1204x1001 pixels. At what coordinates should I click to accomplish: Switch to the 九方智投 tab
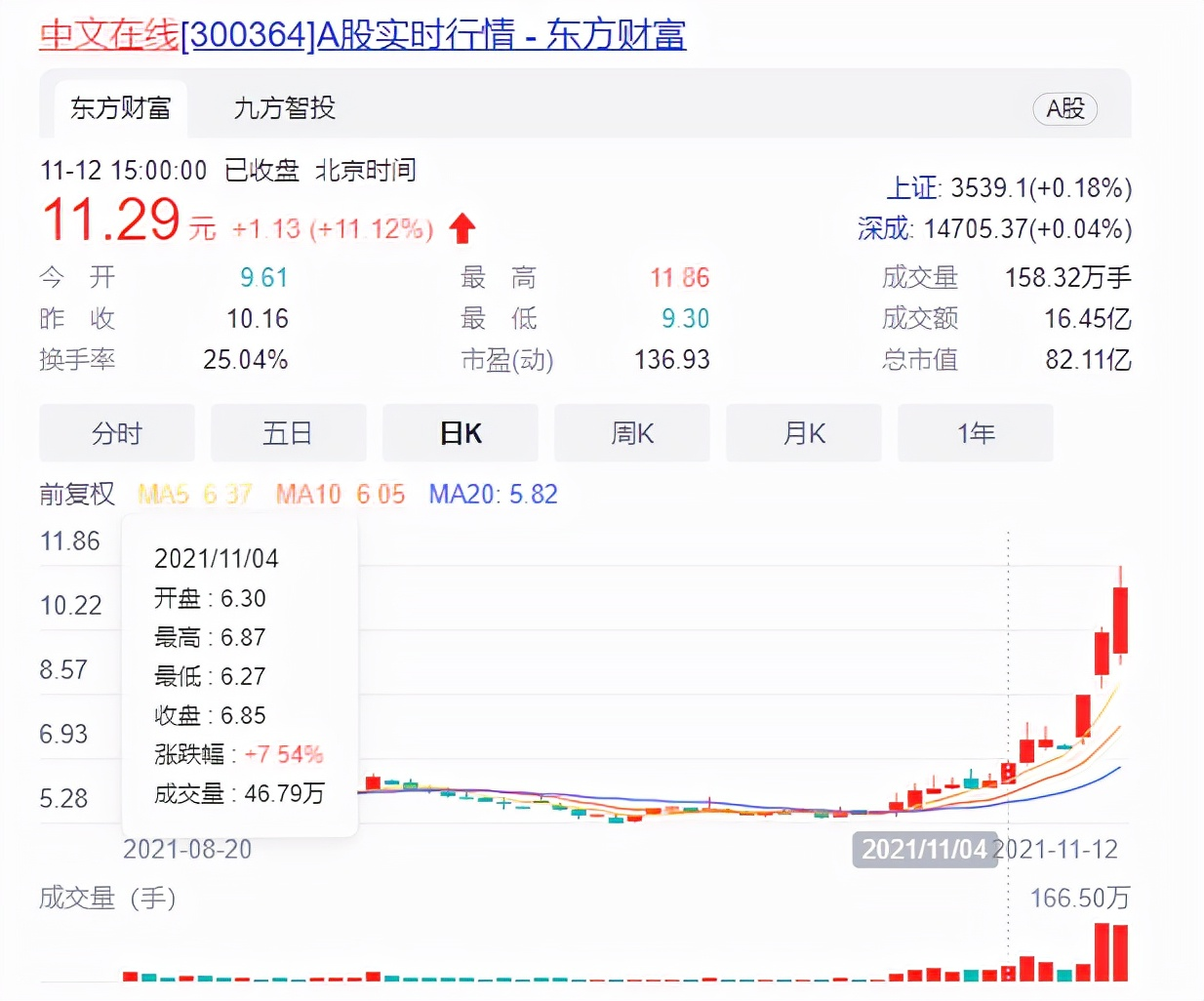(285, 107)
